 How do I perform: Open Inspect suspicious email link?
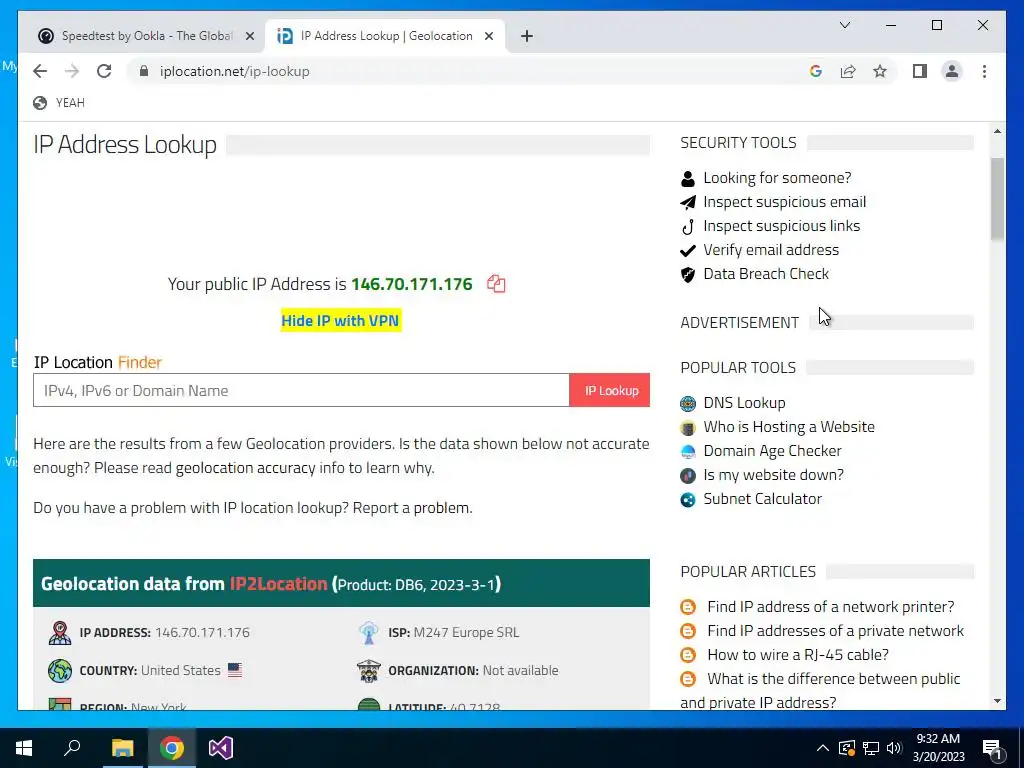[x=784, y=202]
